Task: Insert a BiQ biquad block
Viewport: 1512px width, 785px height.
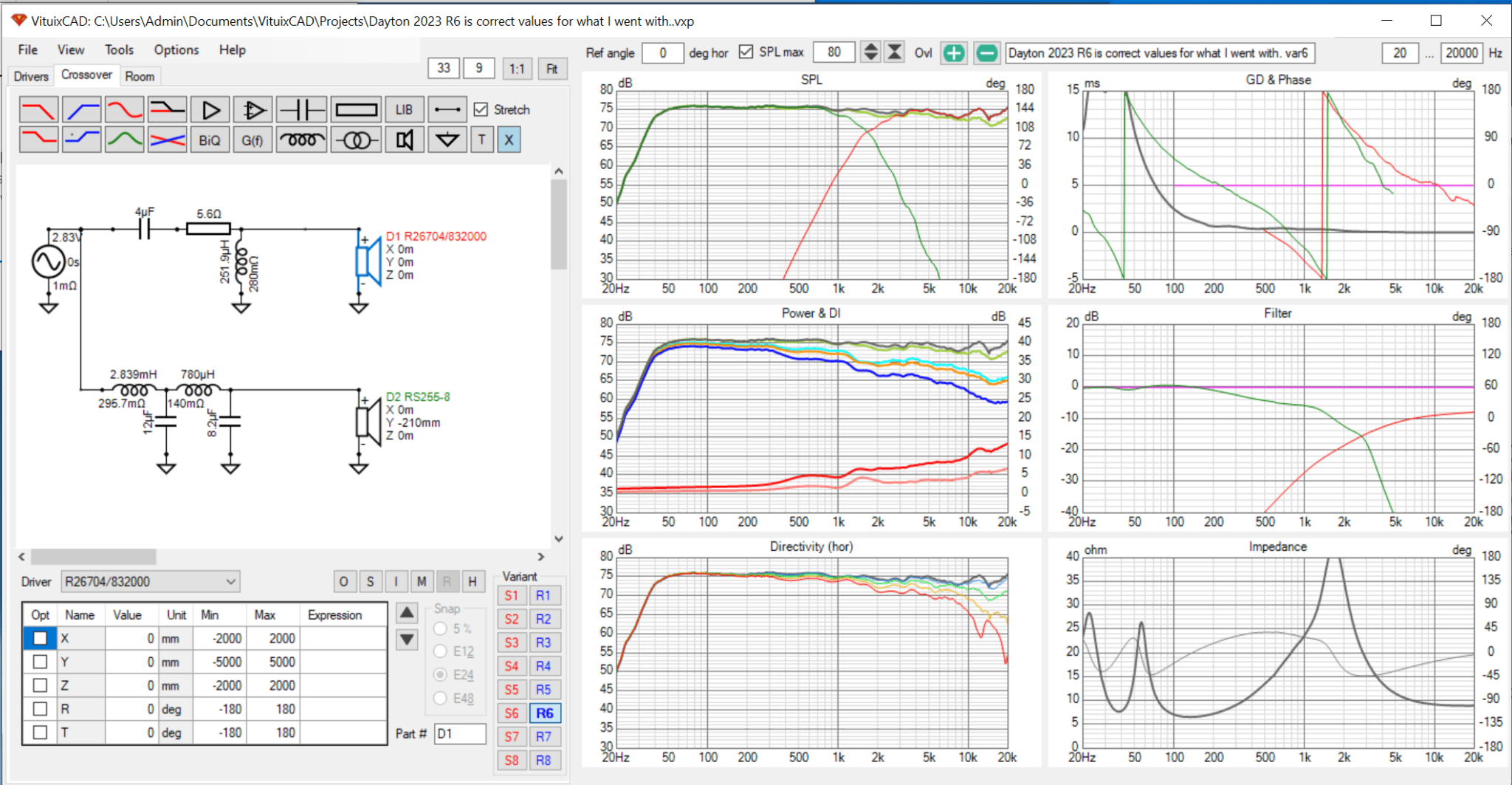Action: (210, 140)
